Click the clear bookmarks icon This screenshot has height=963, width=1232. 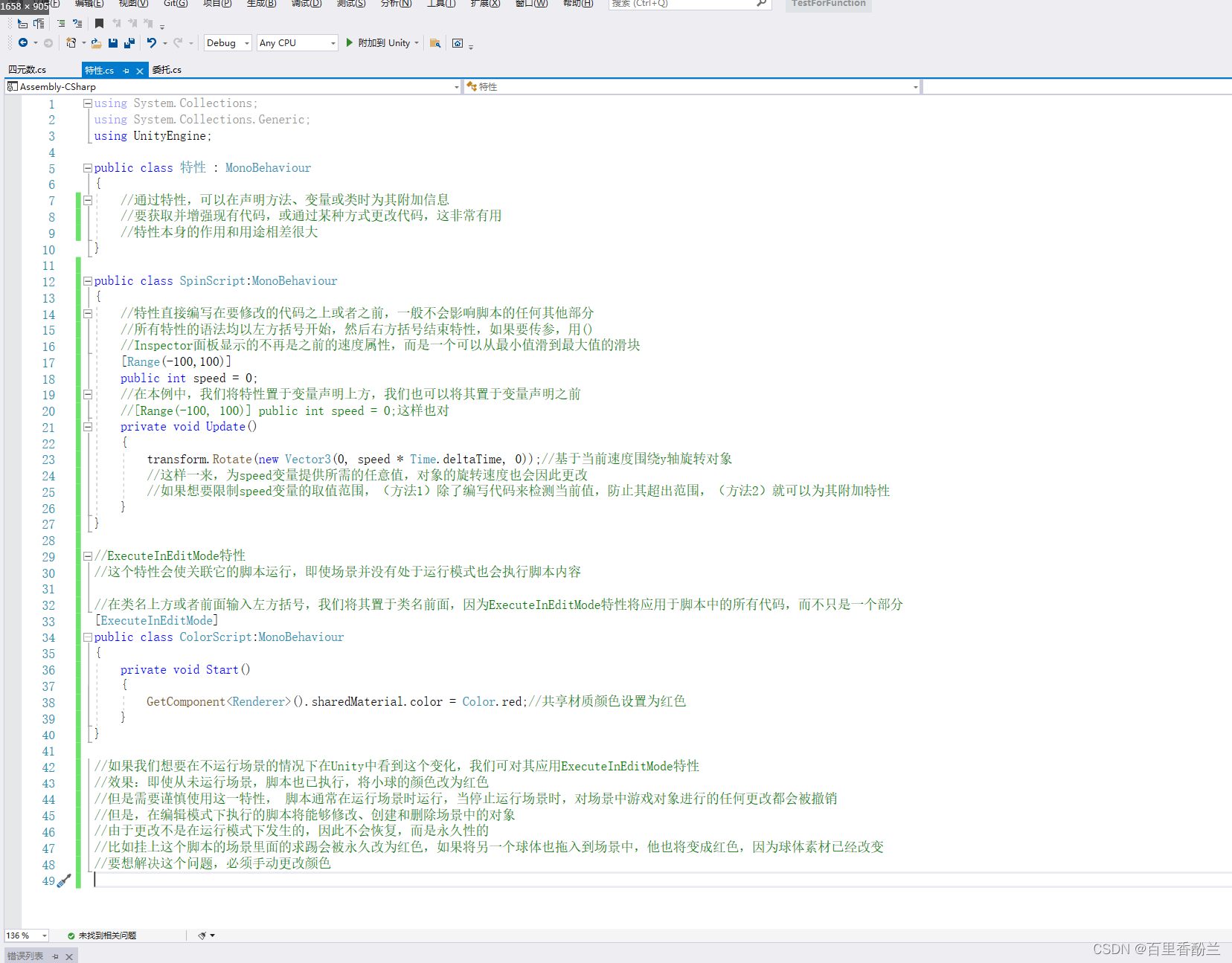pos(148,24)
